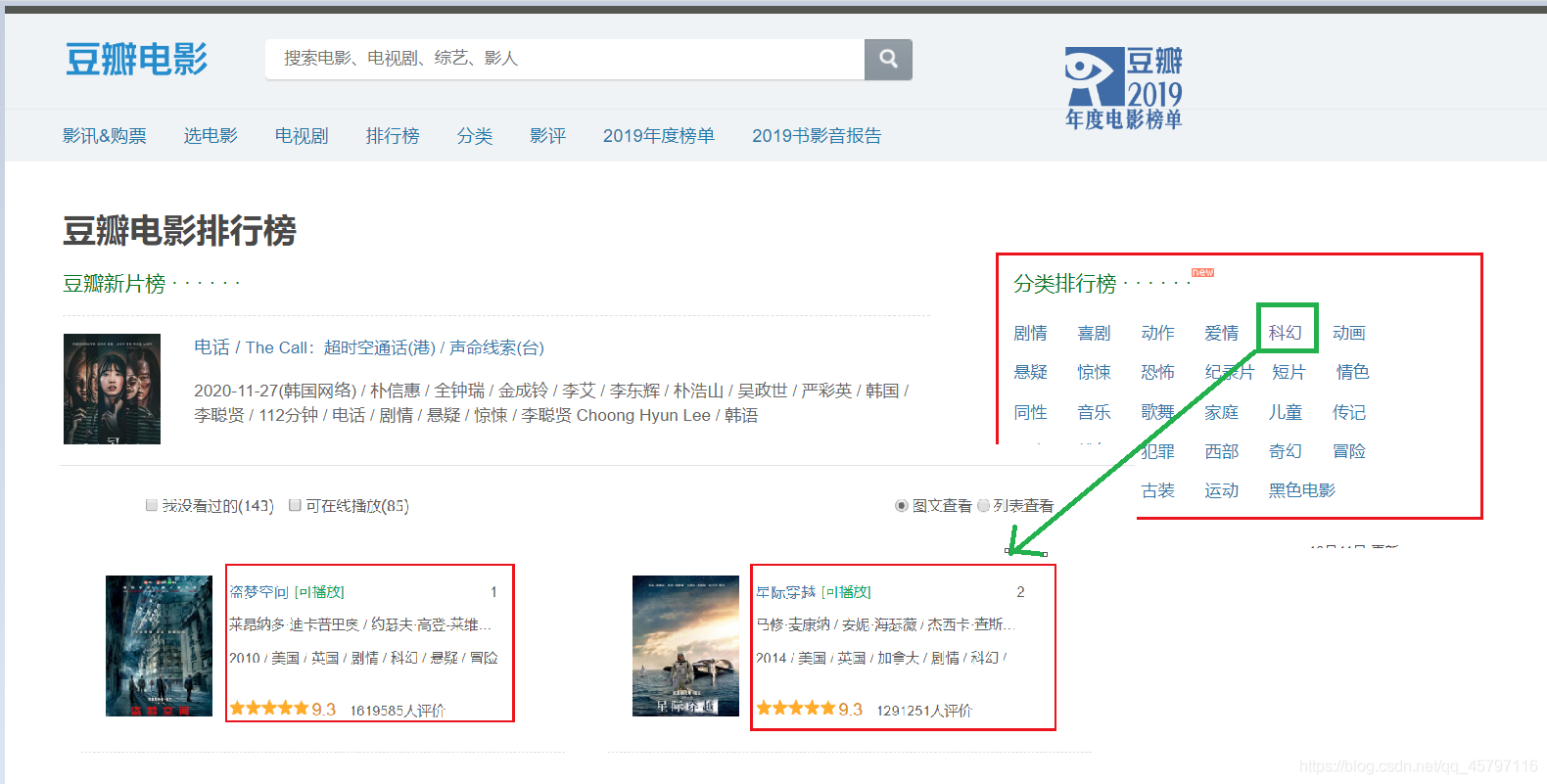This screenshot has width=1547, height=784.
Task: Click the 豆瓣电影排行榜 page heading
Action: 179,231
